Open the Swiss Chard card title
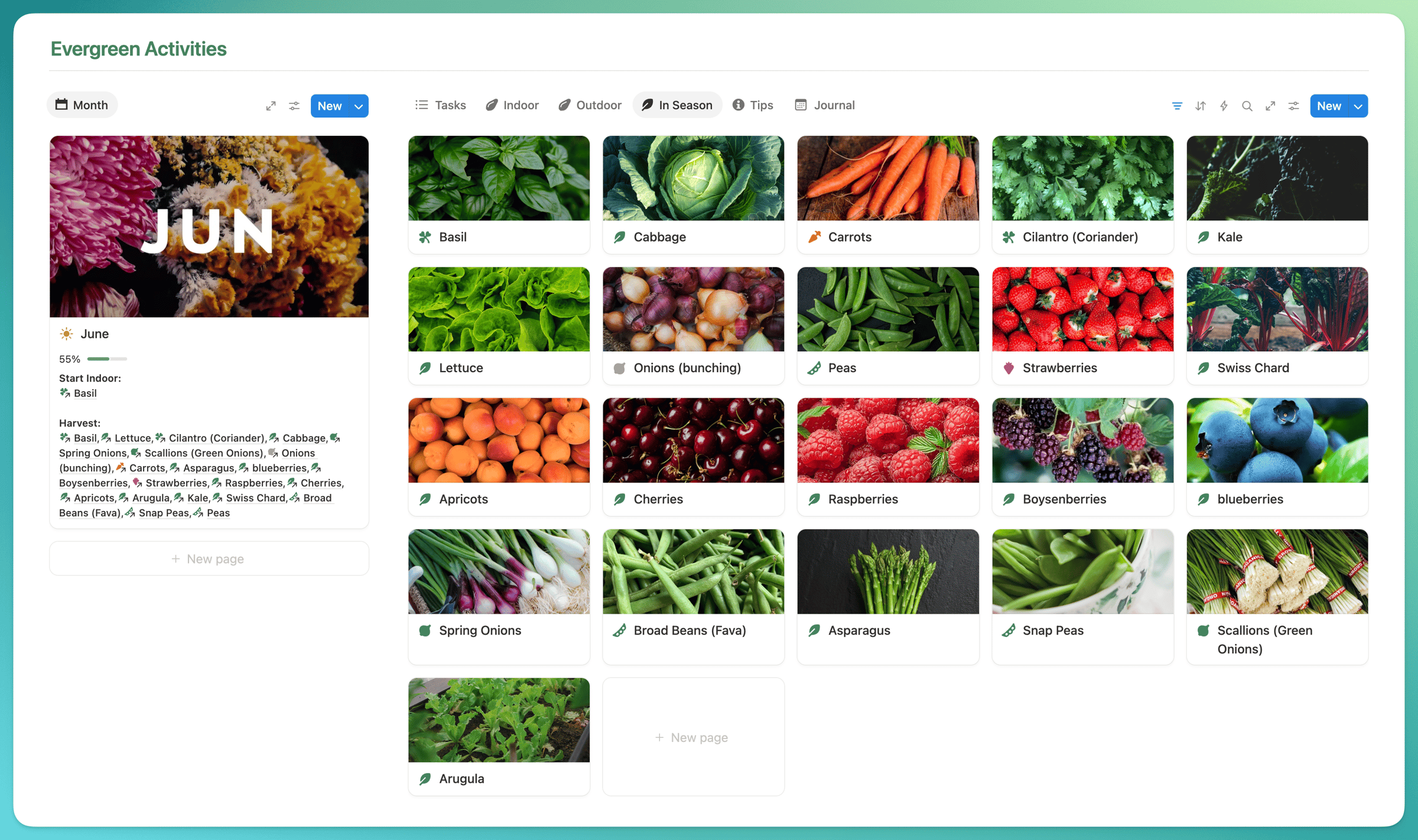 click(x=1253, y=368)
